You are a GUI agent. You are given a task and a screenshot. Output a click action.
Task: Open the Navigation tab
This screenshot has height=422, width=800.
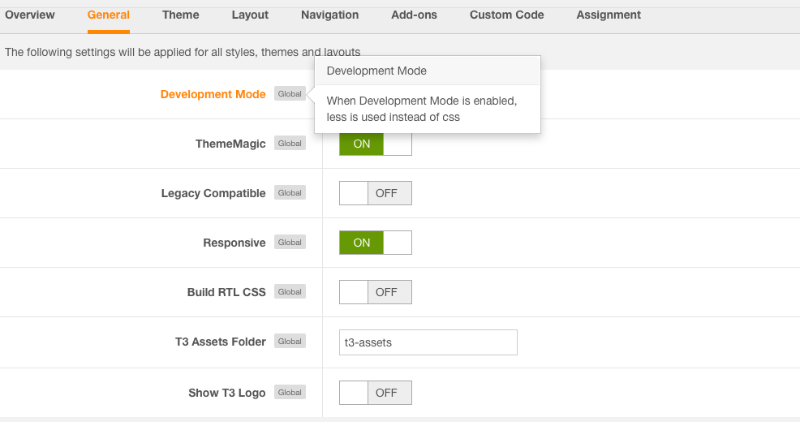click(330, 15)
